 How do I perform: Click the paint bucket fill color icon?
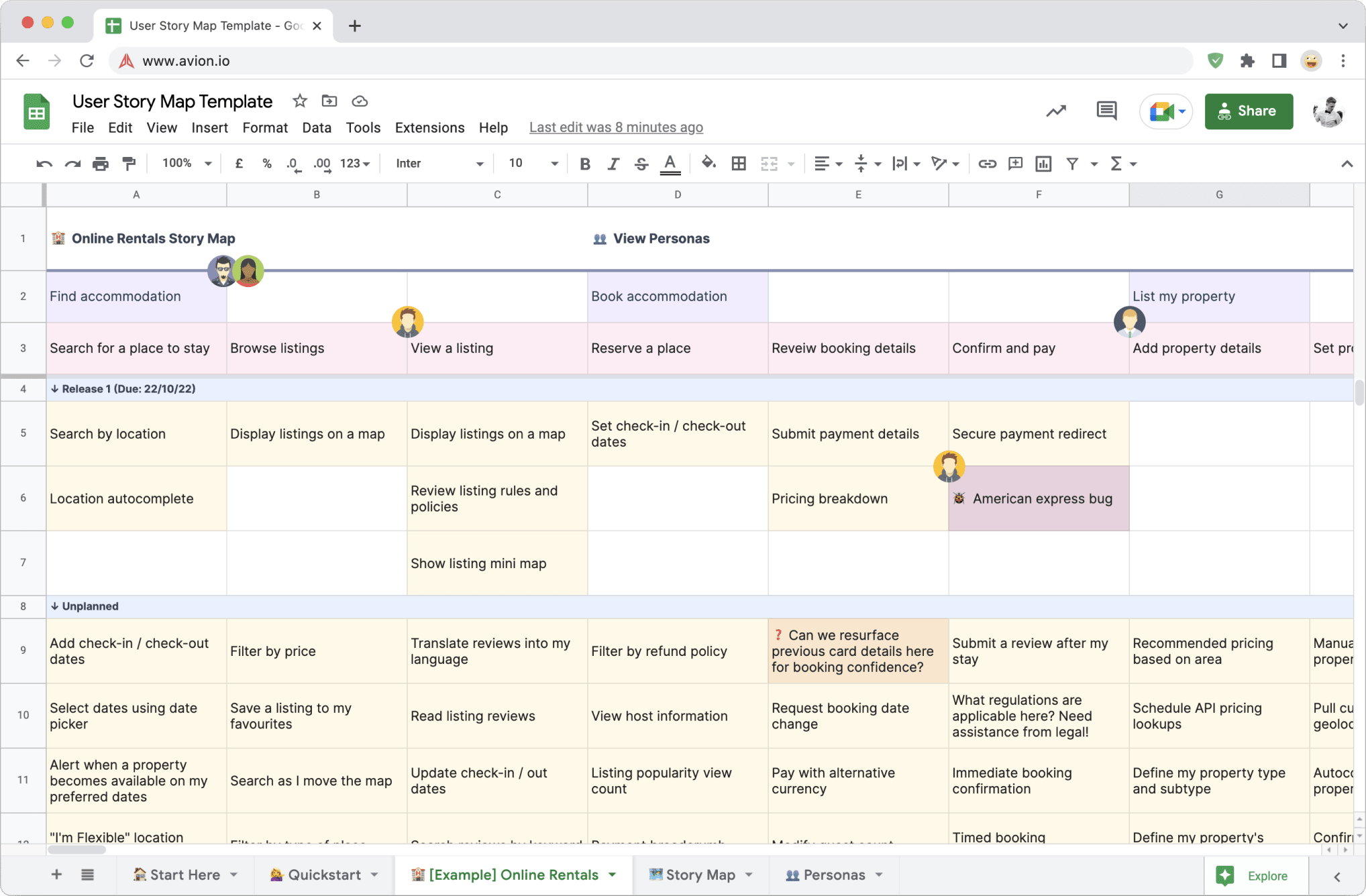(707, 163)
